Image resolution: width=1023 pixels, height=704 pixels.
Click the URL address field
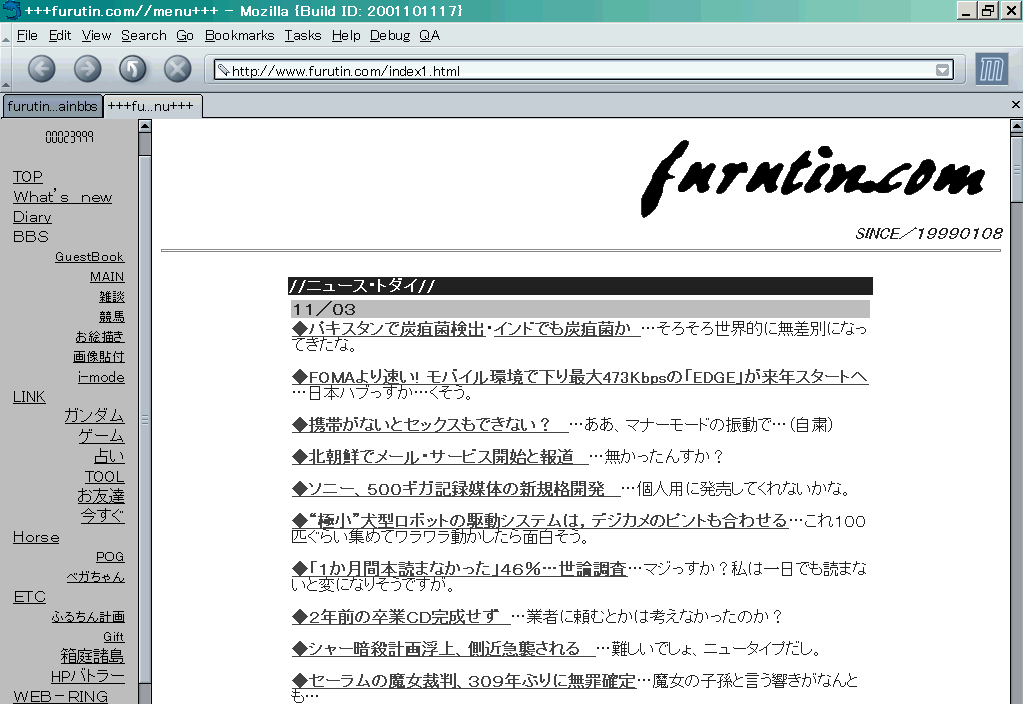tap(584, 70)
